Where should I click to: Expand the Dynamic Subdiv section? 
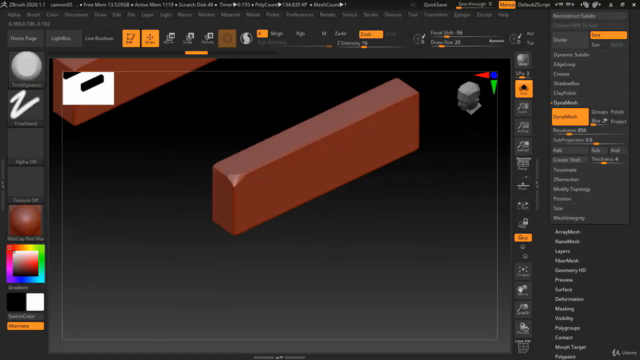(571, 55)
